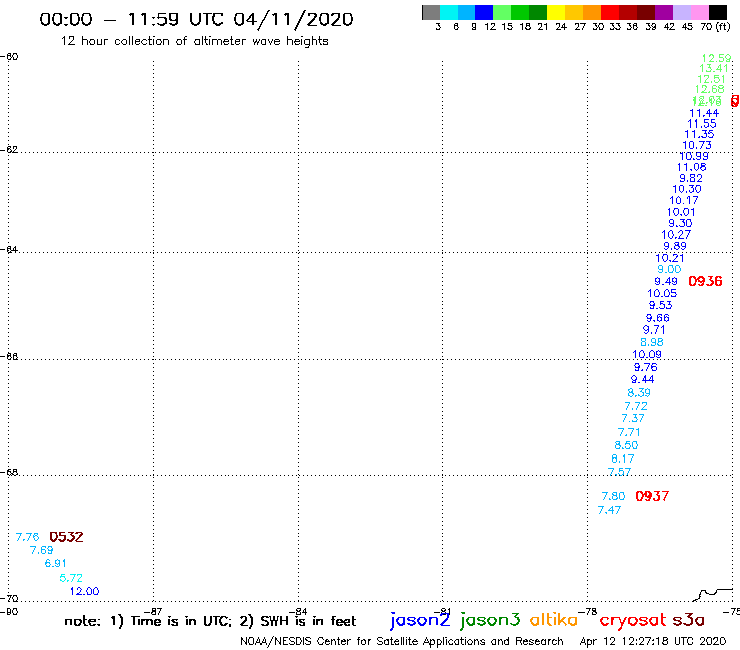Click the 10.17 wave height value
Screen dimensions: 740x650
(683, 201)
